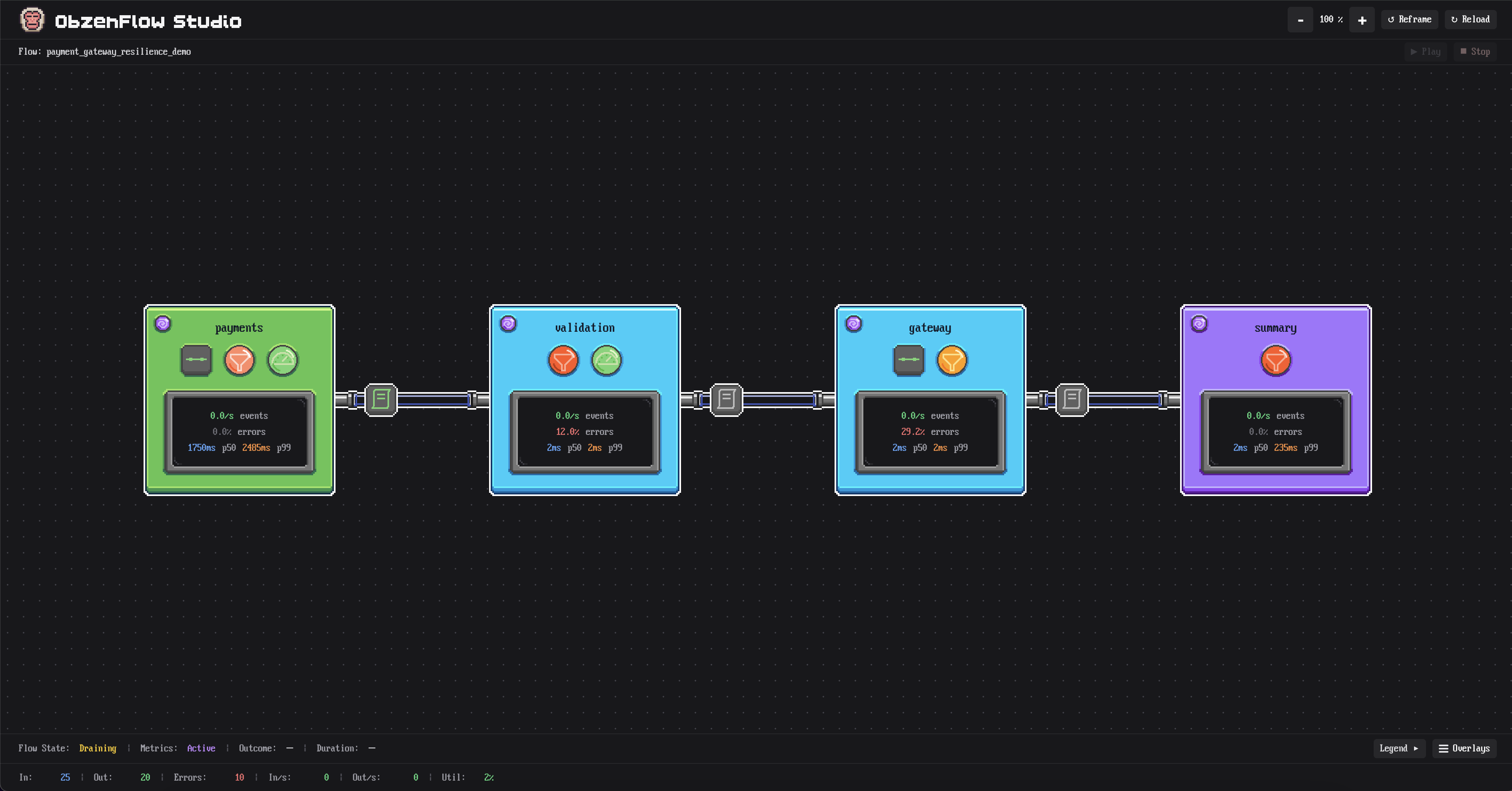Click the Play button
Screen dimensions: 1512x791
click(x=1426, y=52)
